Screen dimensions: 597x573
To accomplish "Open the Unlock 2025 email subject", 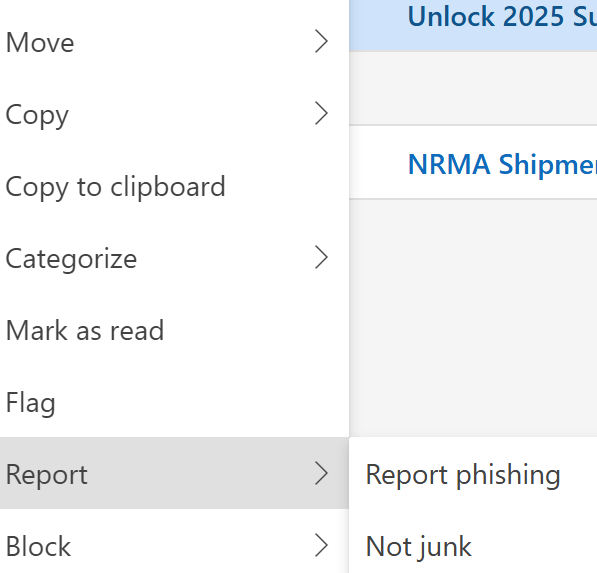I will pos(502,17).
